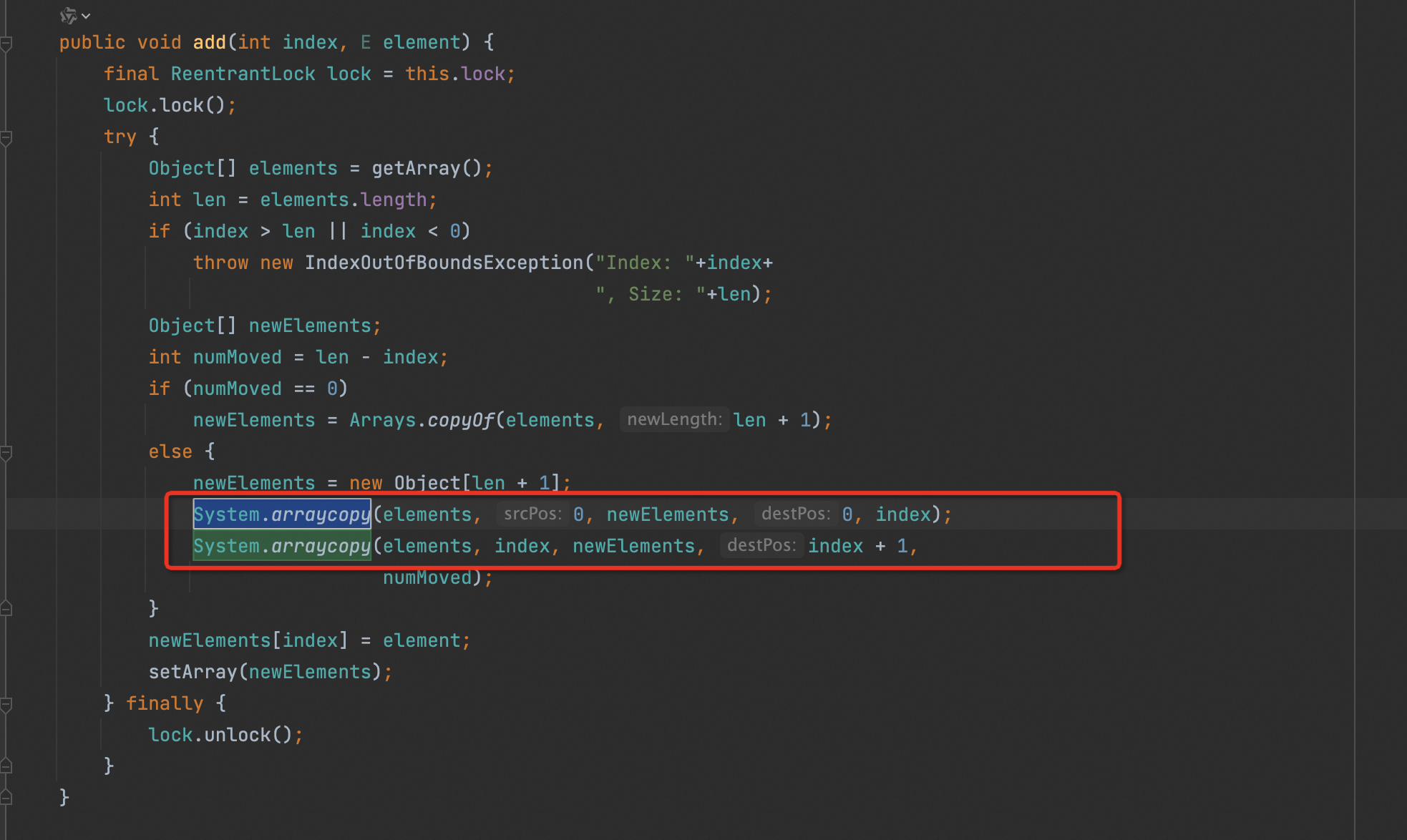The height and width of the screenshot is (840, 1407).
Task: Collapse the add method using its gutter fold marker
Action: click(6, 44)
